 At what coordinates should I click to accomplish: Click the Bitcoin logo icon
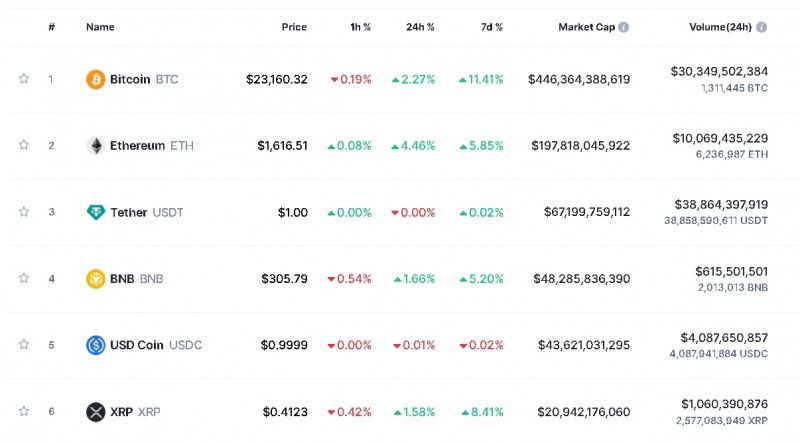click(95, 79)
